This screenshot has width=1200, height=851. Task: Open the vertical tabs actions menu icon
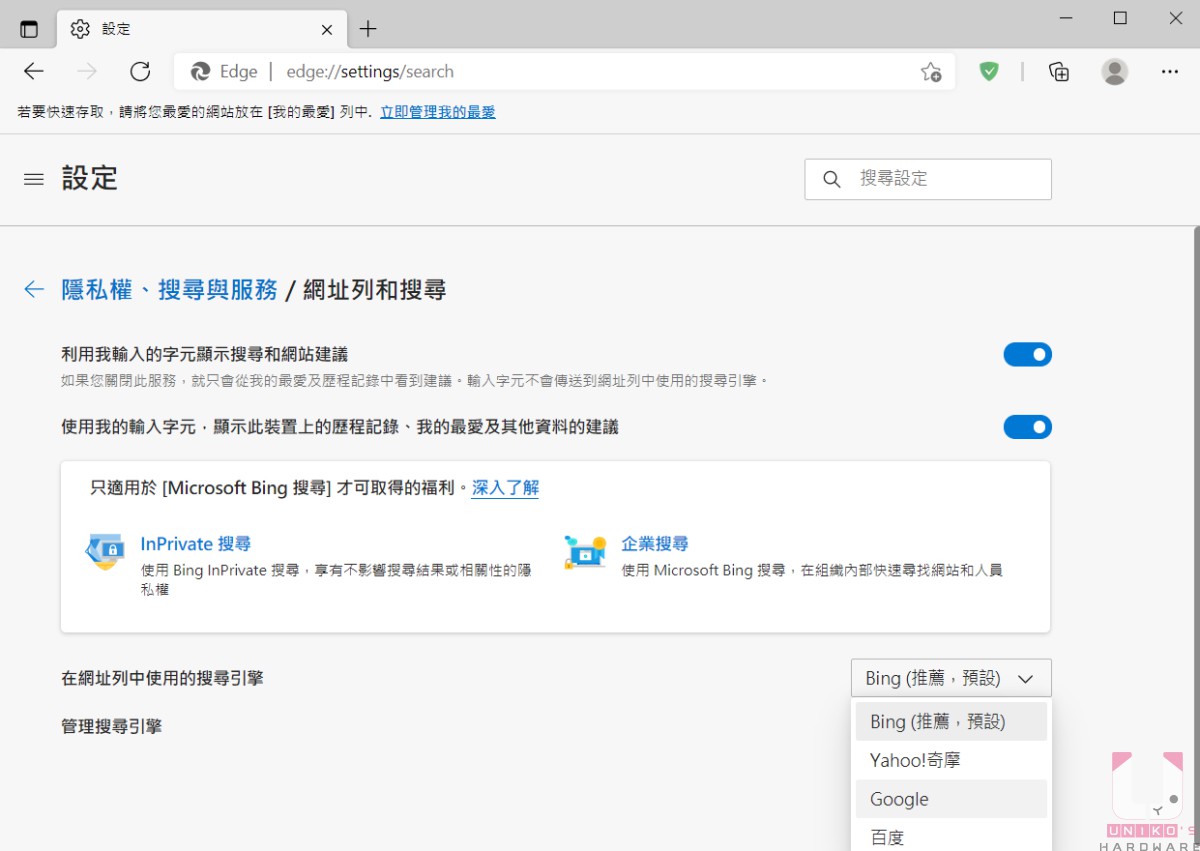tap(29, 29)
